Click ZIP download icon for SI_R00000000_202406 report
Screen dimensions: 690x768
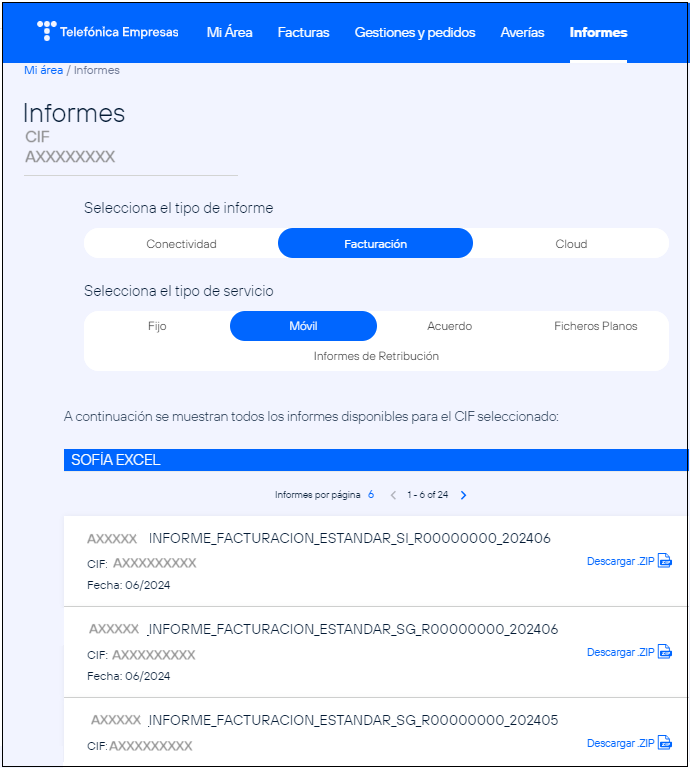tap(665, 561)
